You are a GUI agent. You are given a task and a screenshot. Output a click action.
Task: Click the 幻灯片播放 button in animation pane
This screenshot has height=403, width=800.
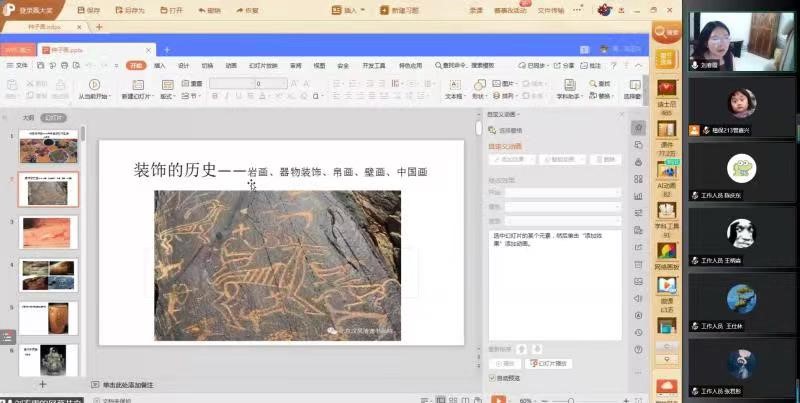[x=547, y=364]
